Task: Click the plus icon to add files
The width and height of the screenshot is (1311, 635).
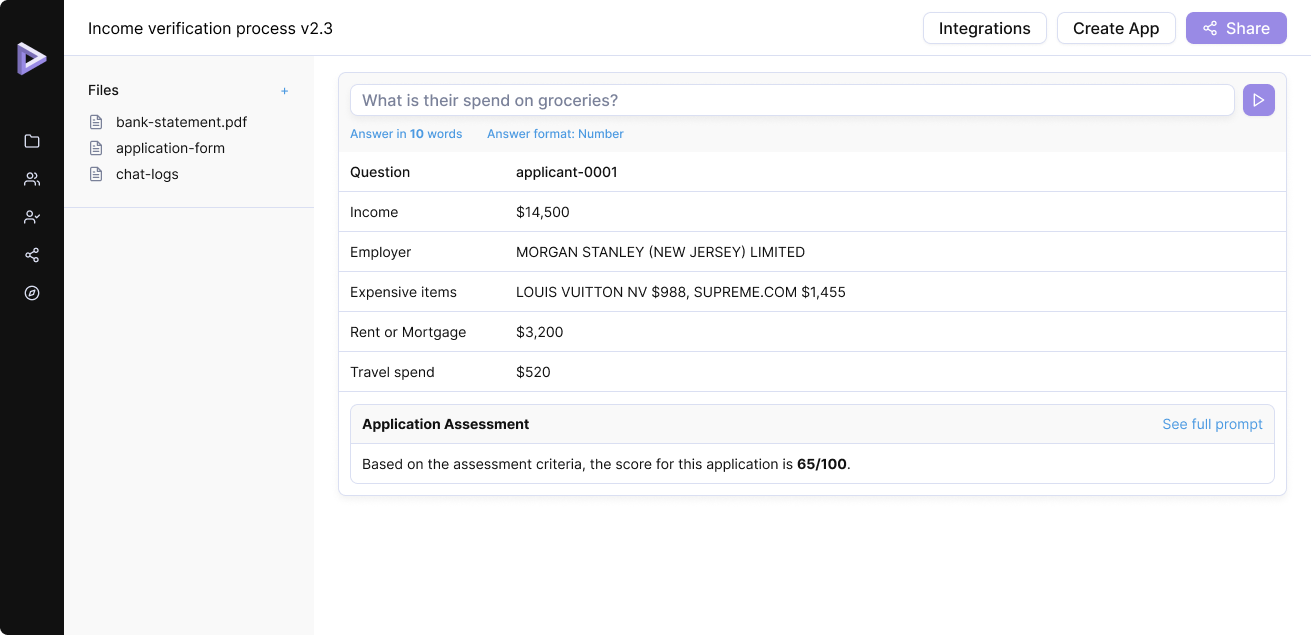Action: pyautogui.click(x=284, y=91)
